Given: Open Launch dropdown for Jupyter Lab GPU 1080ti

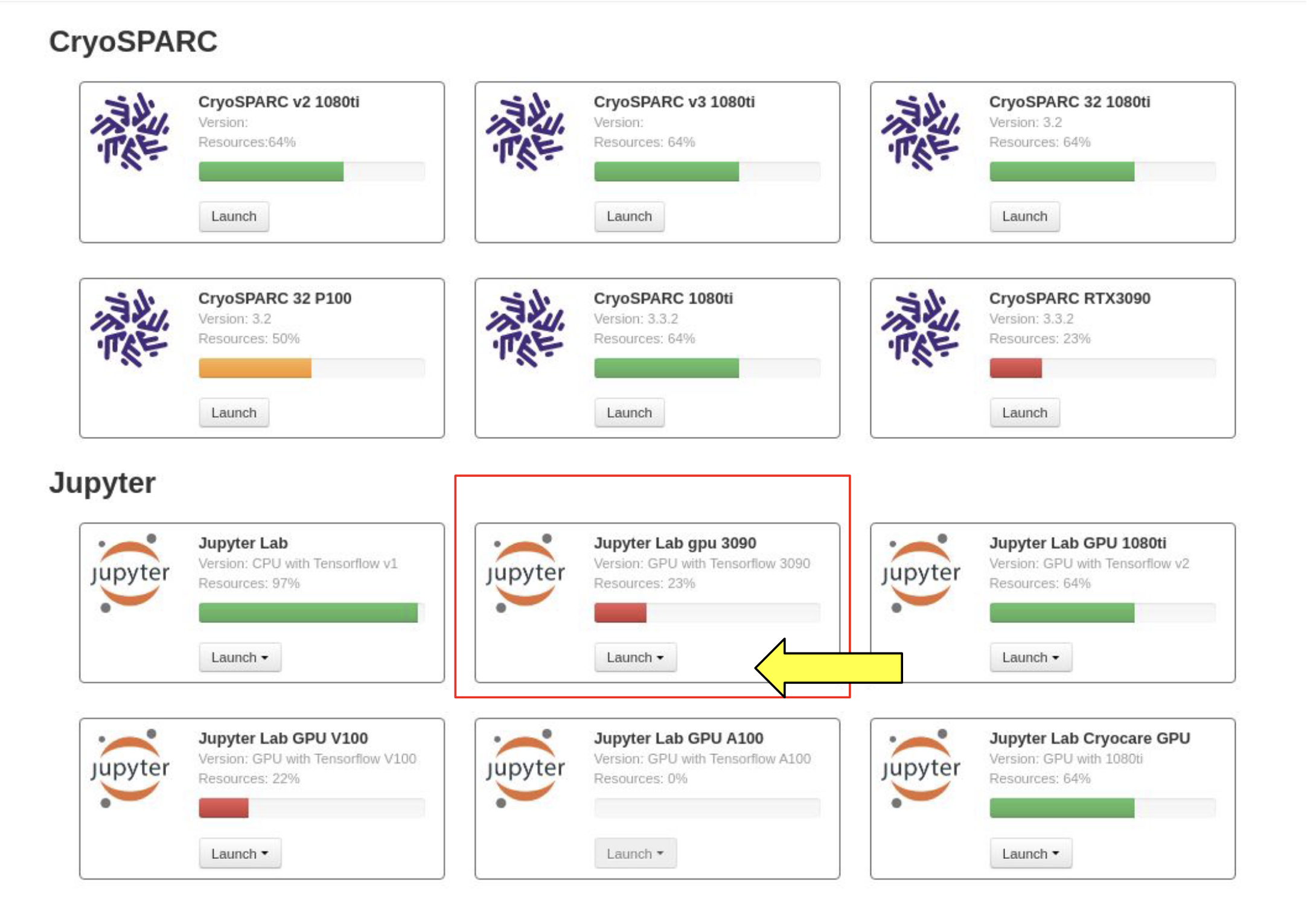Looking at the screenshot, I should [x=1030, y=657].
